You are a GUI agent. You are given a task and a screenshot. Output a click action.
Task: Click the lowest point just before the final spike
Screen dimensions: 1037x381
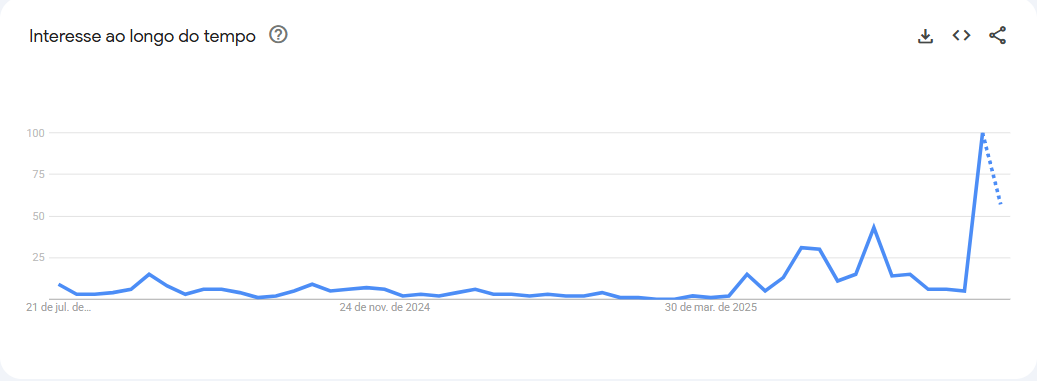(x=965, y=291)
